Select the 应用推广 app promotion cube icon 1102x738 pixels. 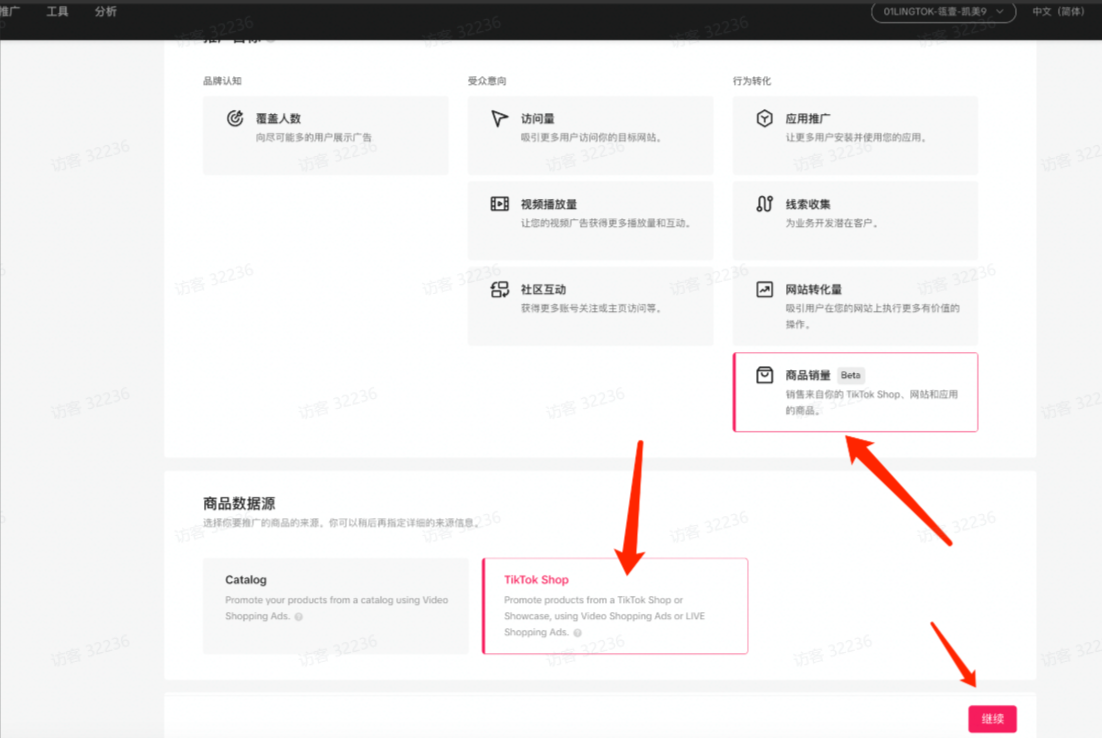pos(763,117)
